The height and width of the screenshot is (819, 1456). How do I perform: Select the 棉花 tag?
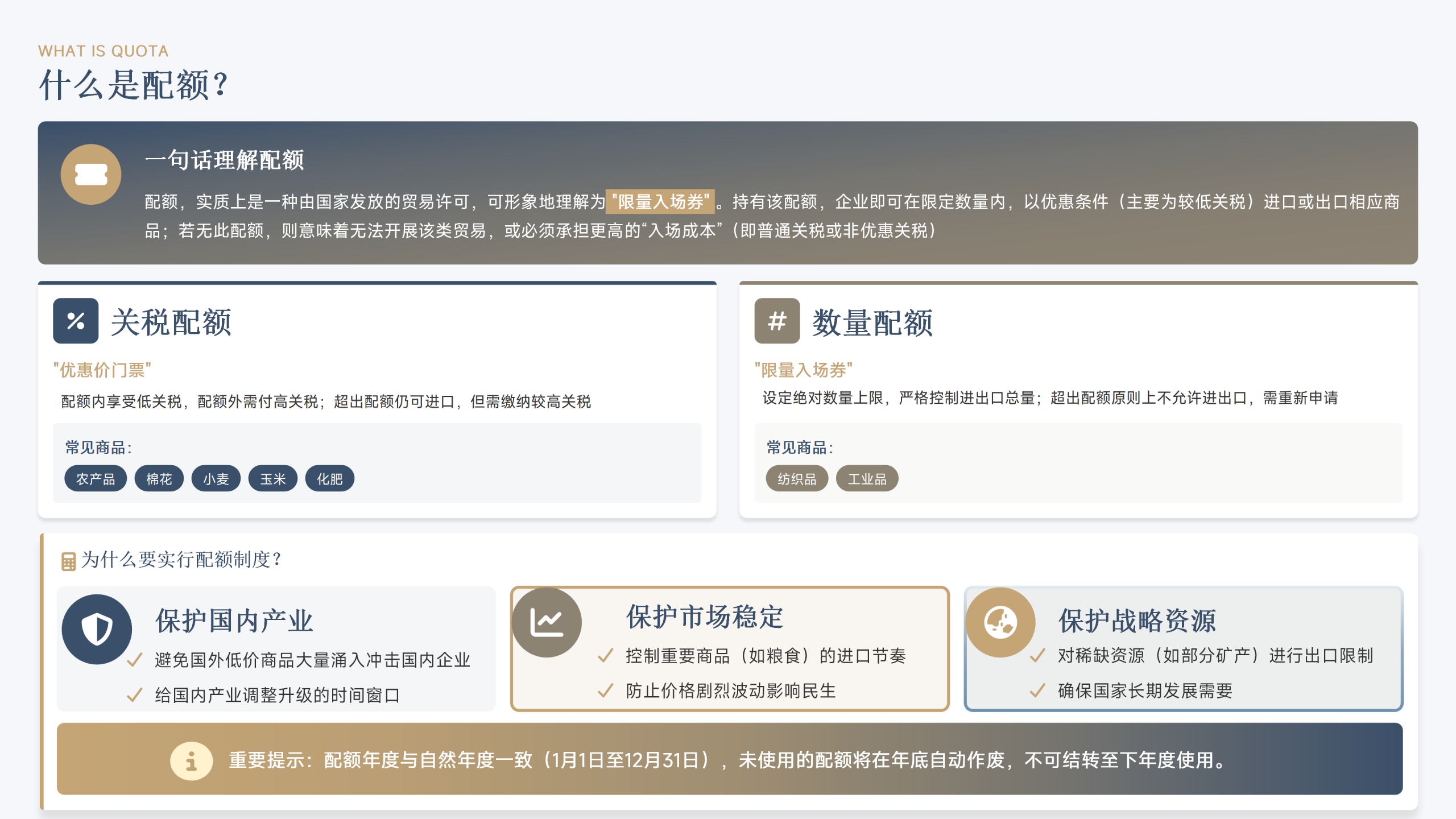(x=159, y=479)
